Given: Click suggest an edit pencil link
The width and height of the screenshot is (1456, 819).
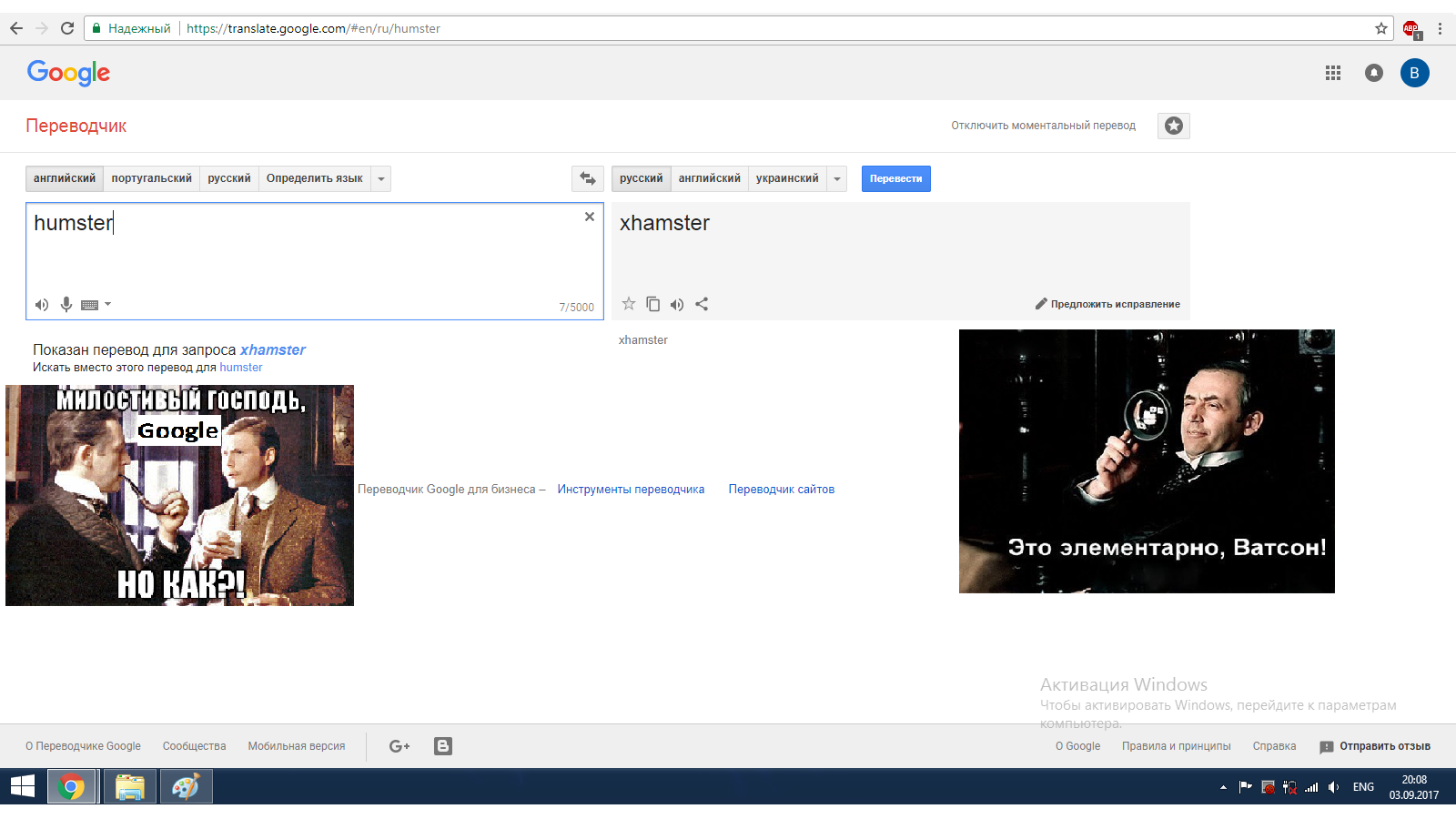Looking at the screenshot, I should click(x=1107, y=304).
